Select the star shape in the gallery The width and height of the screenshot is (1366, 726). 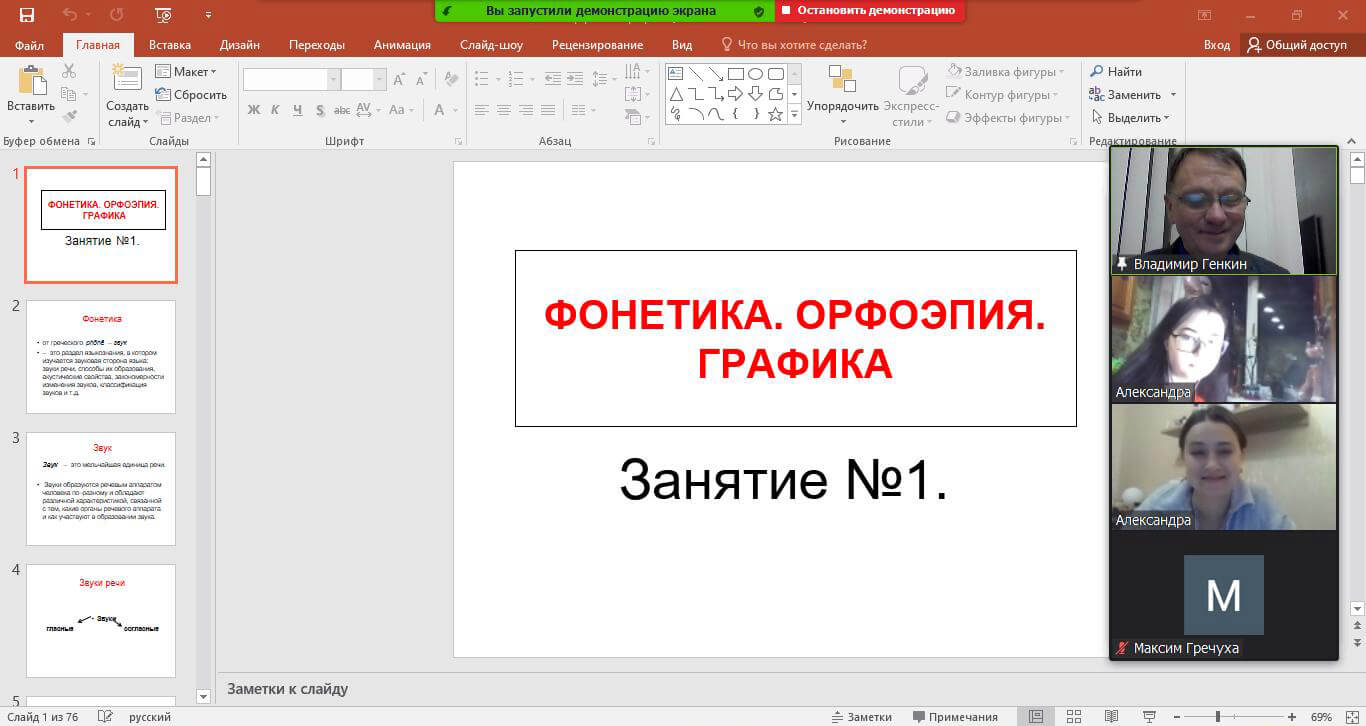[x=775, y=114]
